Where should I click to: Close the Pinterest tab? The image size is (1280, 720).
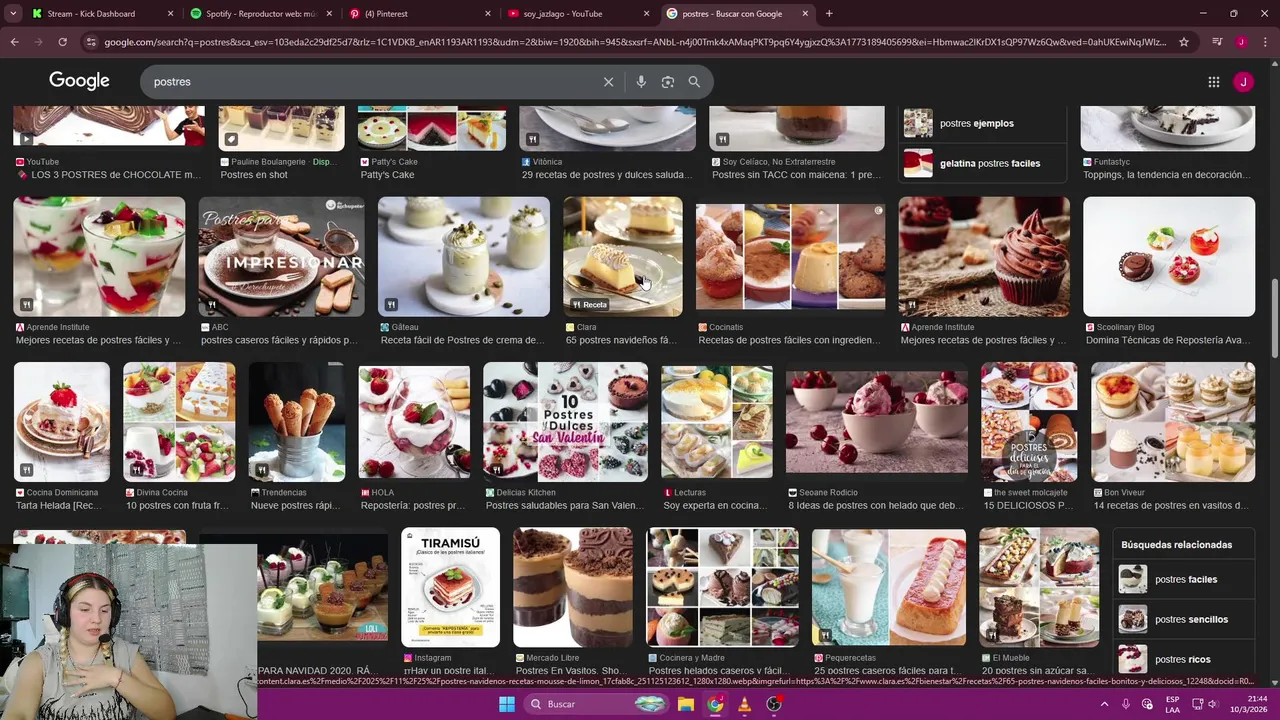(x=488, y=14)
